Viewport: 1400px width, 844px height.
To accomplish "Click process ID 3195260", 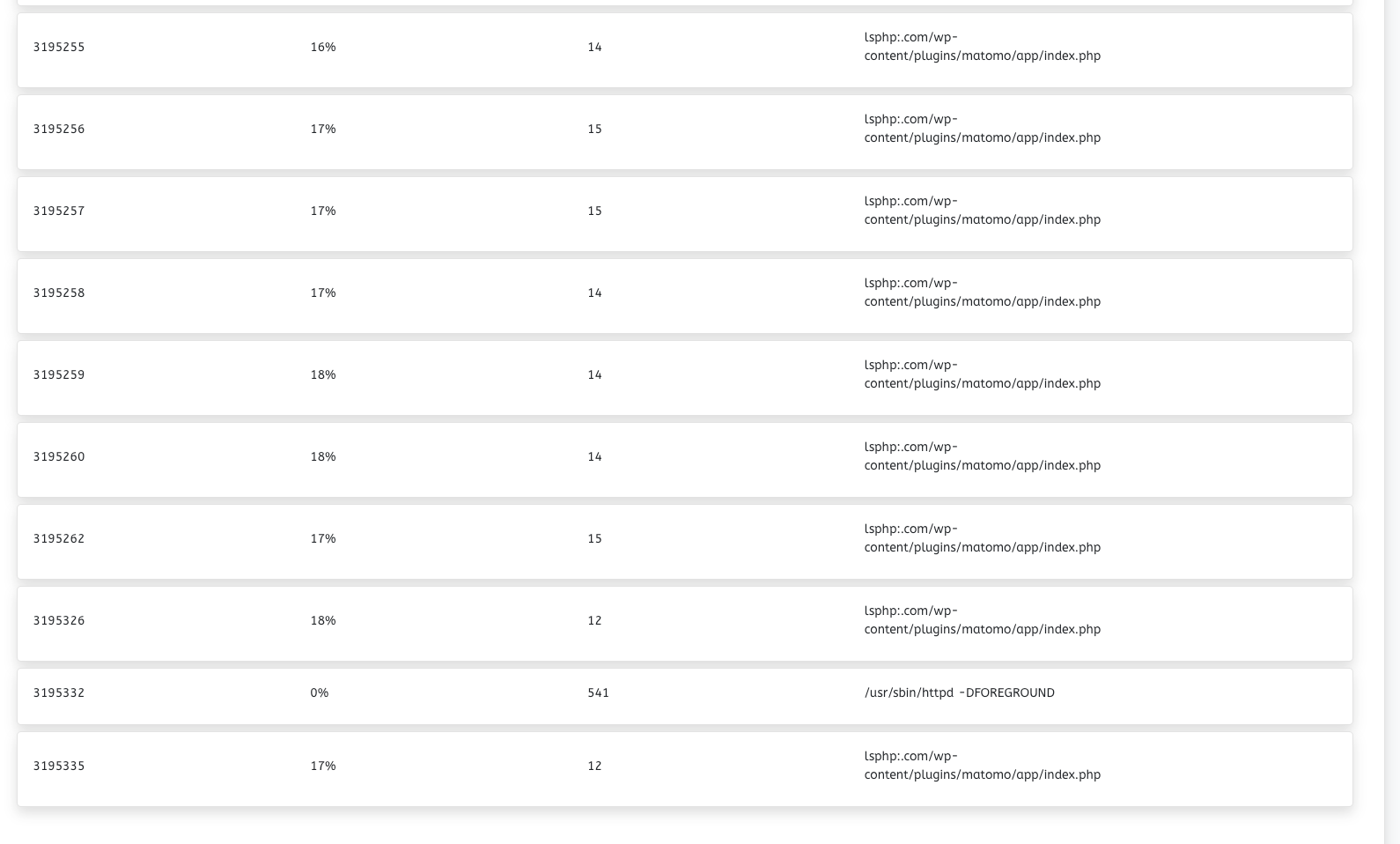I will (59, 457).
